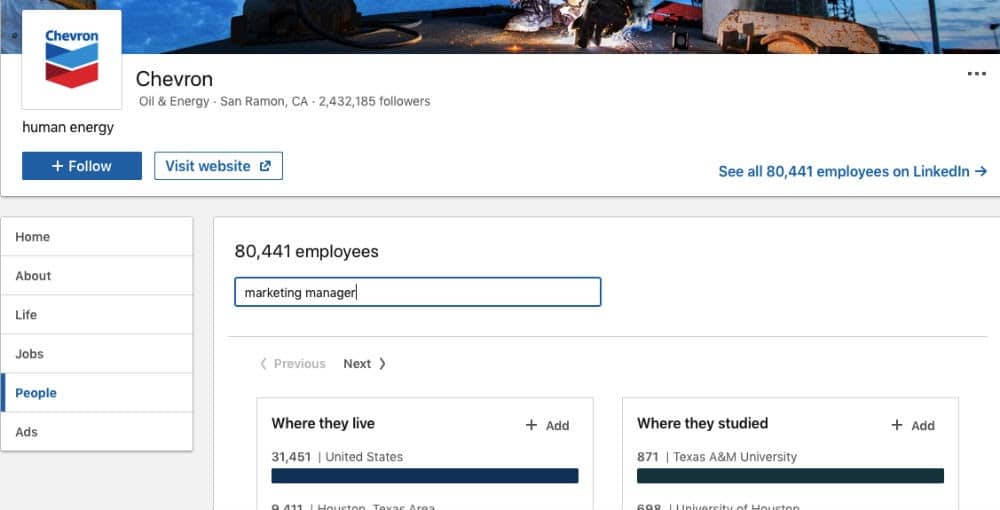Click the Oil & Energy industry text
1000x510 pixels.
[x=174, y=101]
